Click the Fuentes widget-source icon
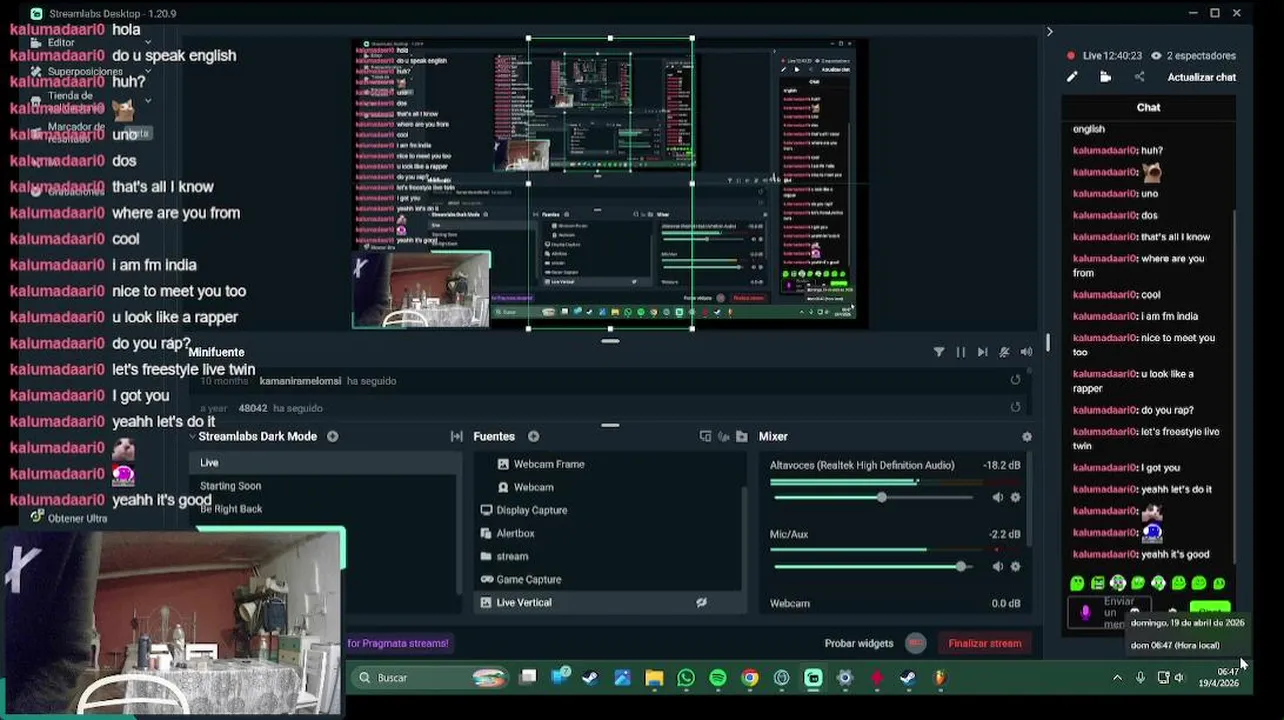 click(705, 436)
